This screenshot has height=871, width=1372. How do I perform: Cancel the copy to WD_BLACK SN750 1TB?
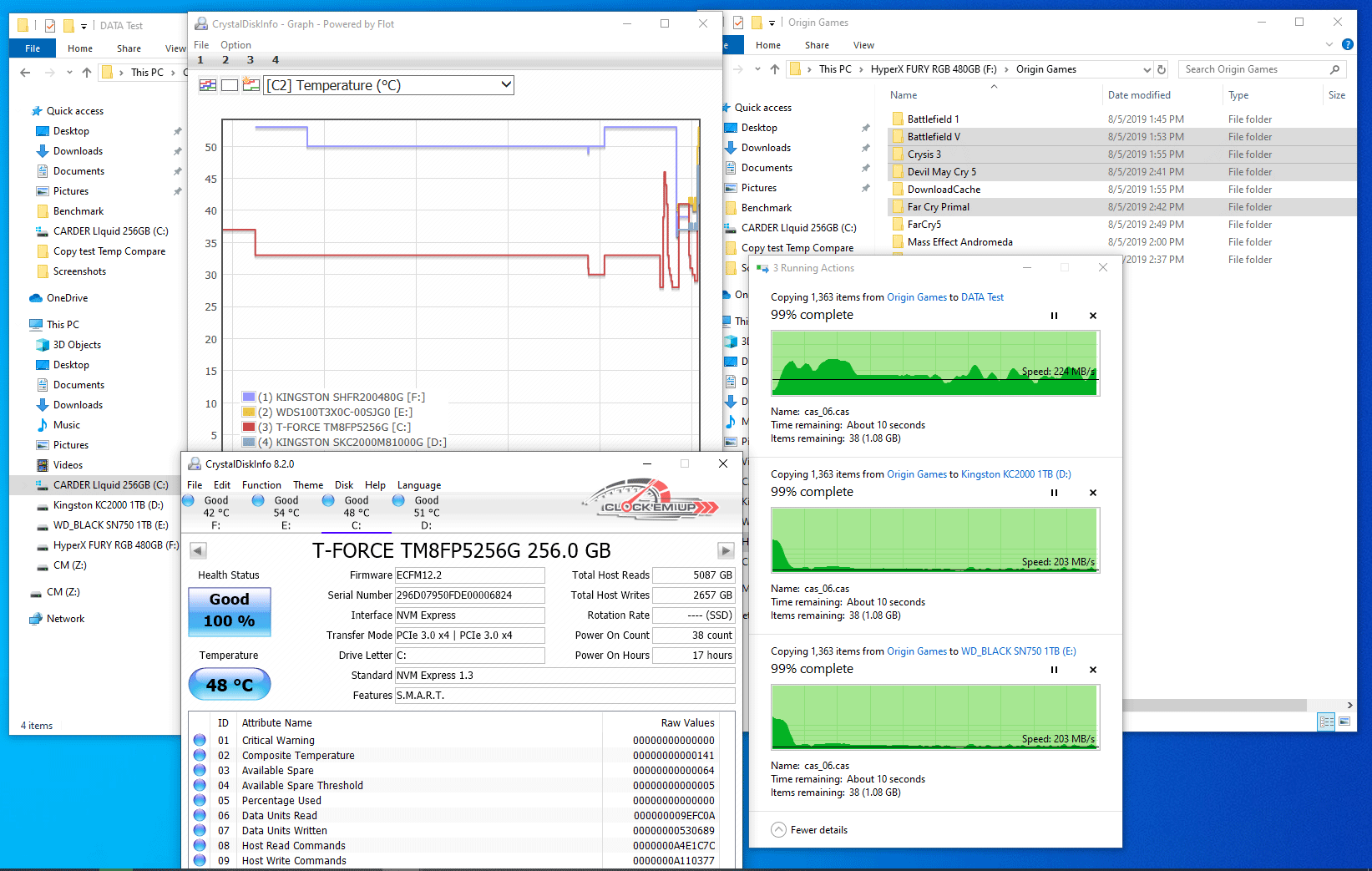click(x=1092, y=670)
